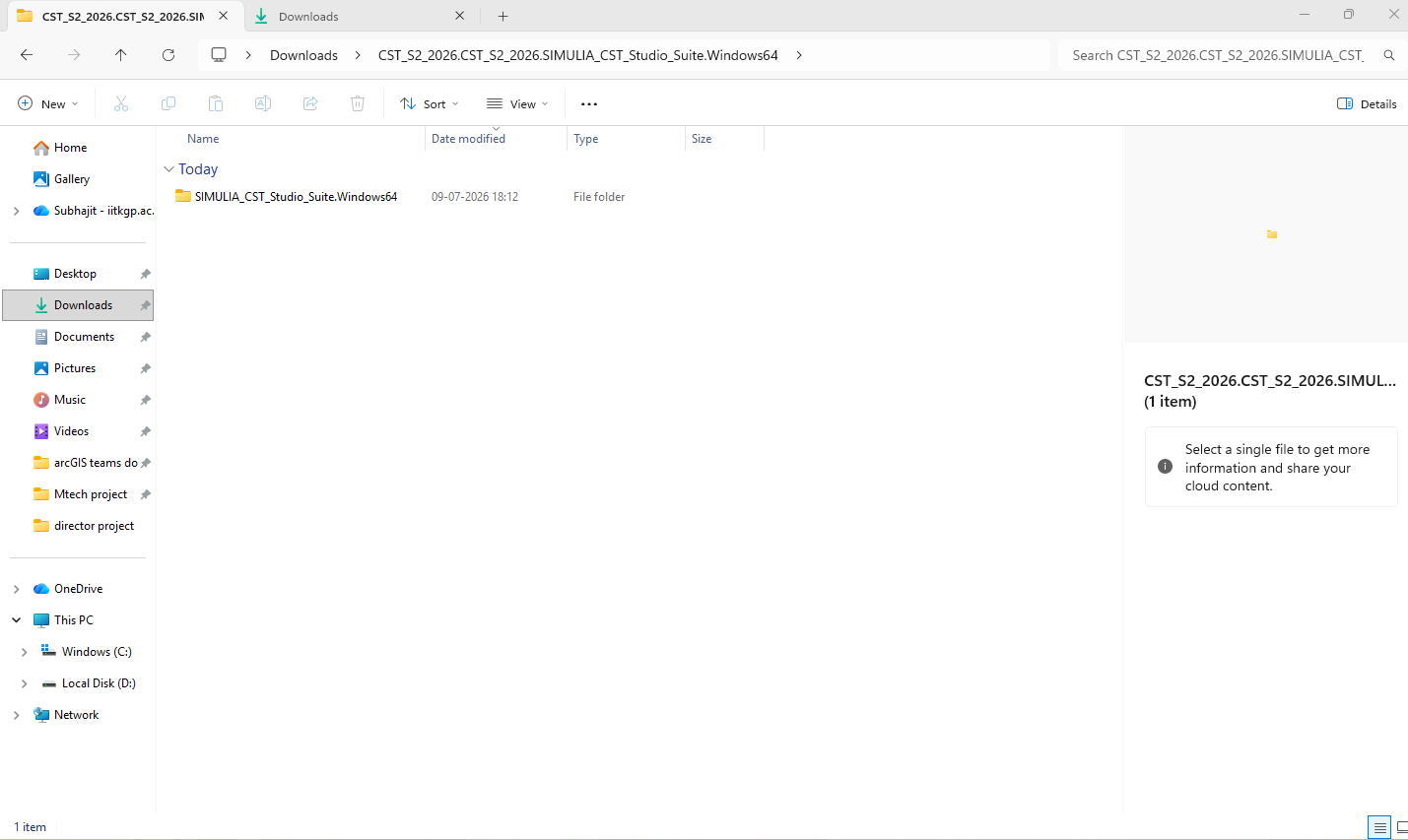Click the Delete trash icon
This screenshot has height=840, width=1408.
(358, 103)
